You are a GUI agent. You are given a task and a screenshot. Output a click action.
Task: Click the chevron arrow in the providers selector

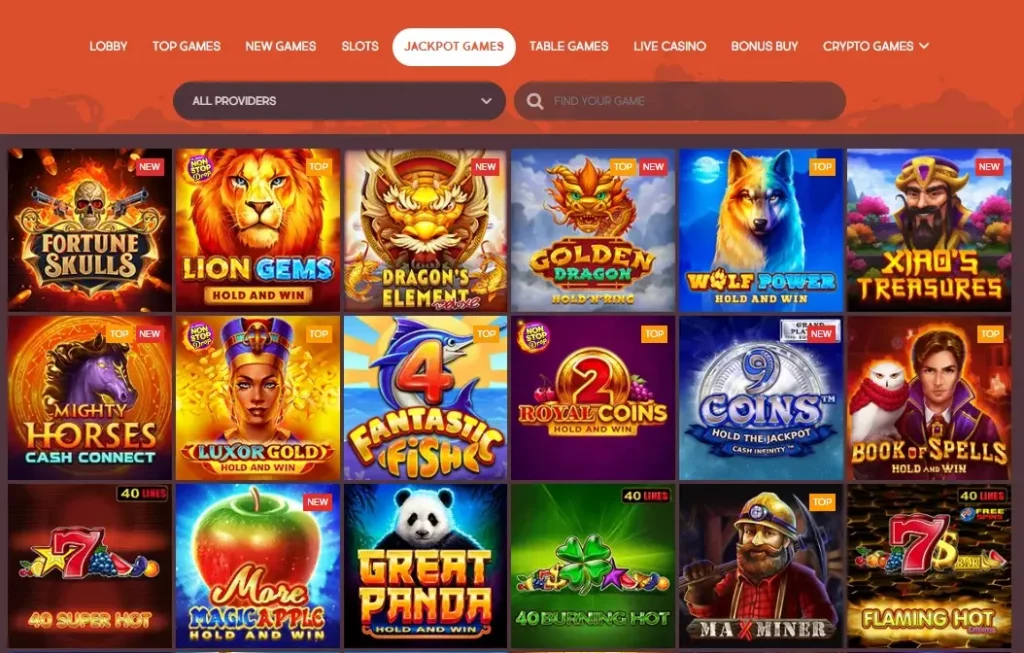[x=486, y=101]
